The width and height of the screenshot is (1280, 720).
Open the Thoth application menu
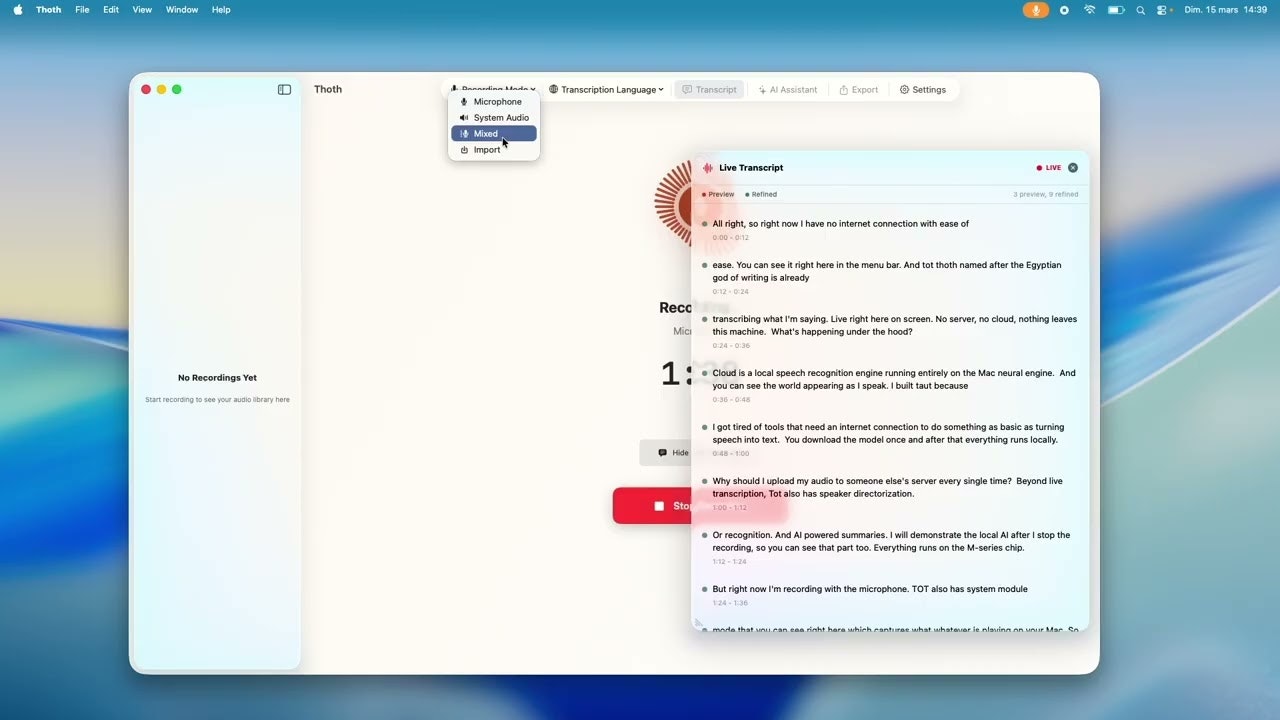[x=48, y=10]
